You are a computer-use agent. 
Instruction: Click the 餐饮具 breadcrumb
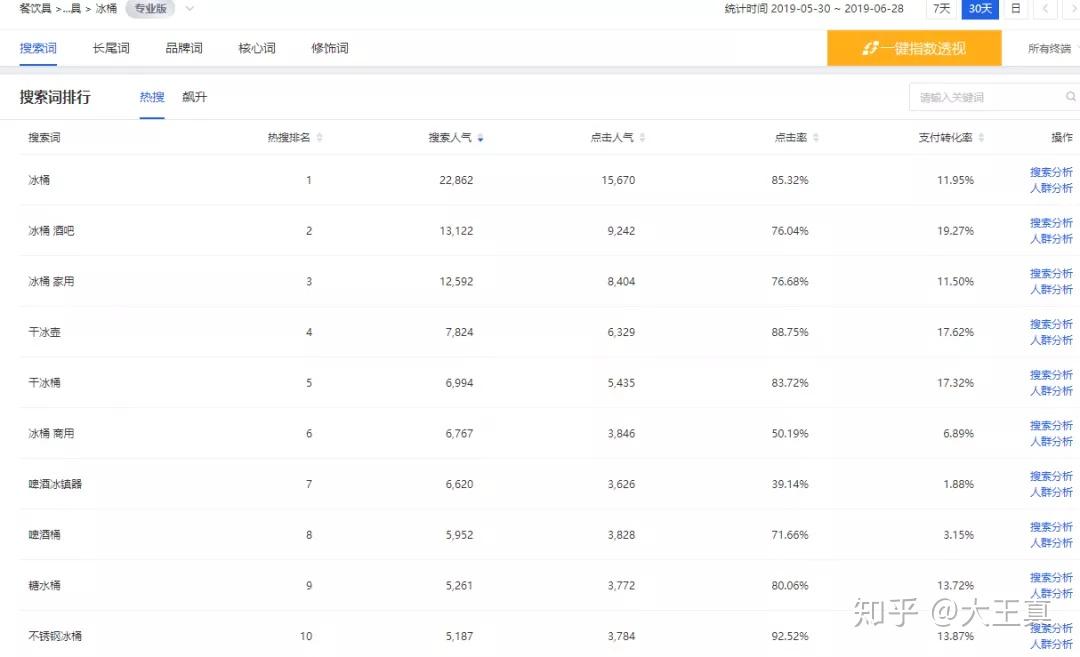point(35,9)
